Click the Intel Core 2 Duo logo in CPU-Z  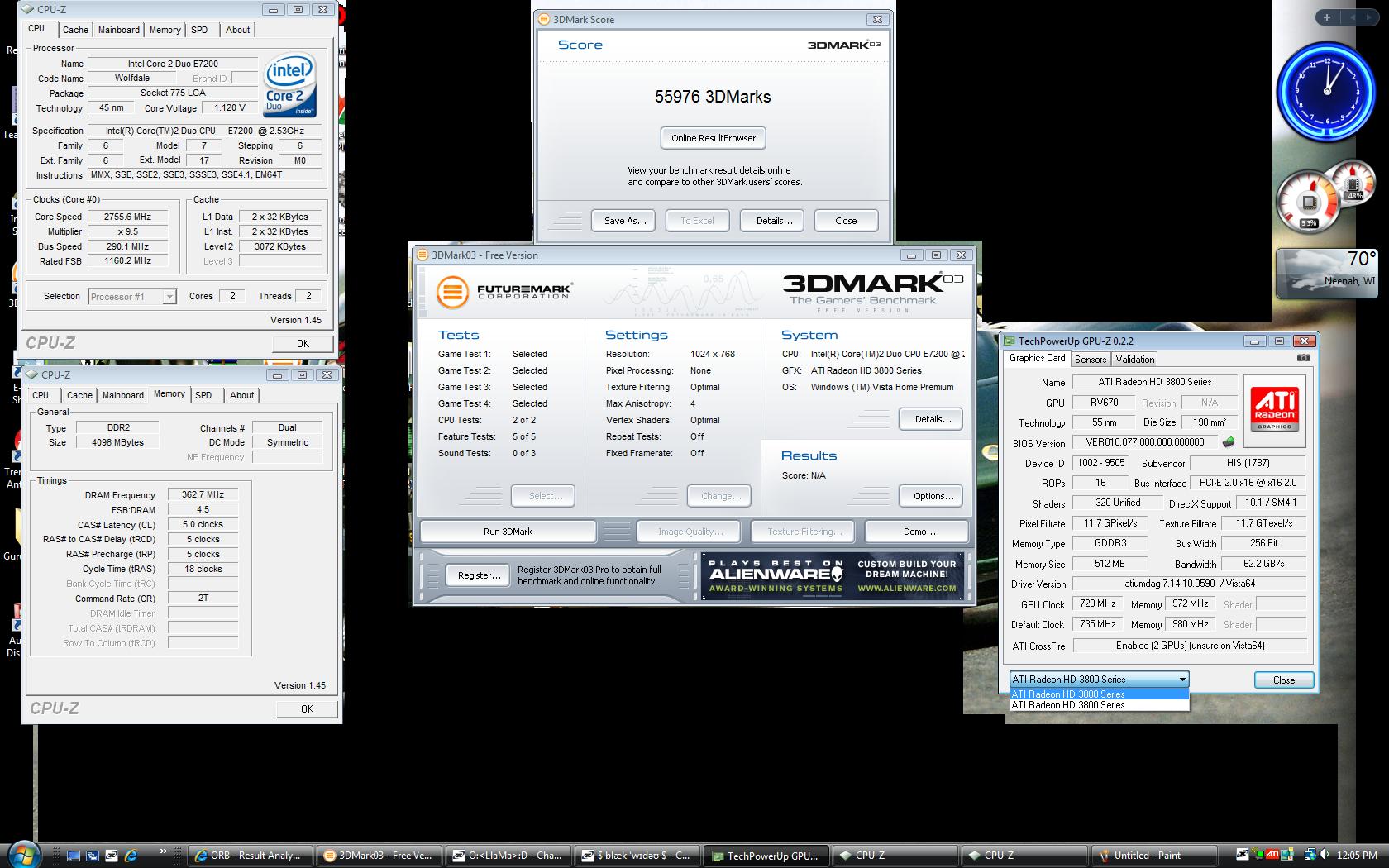pyautogui.click(x=289, y=86)
